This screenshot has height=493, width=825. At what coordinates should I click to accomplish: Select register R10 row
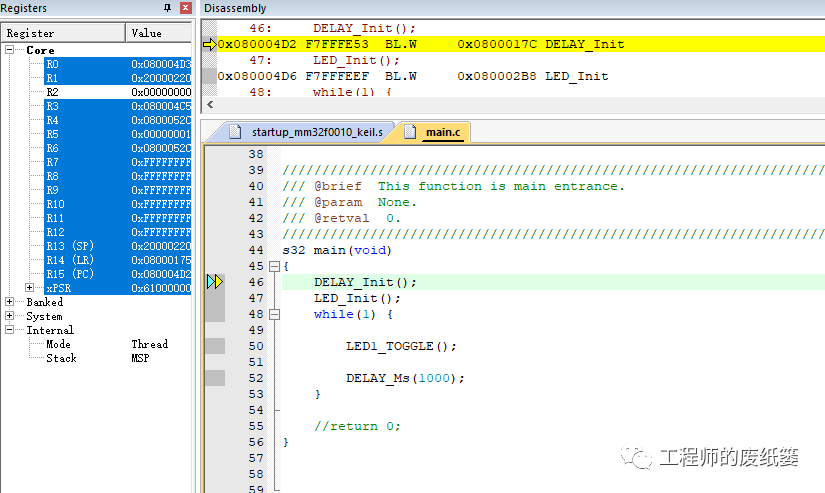[x=117, y=204]
